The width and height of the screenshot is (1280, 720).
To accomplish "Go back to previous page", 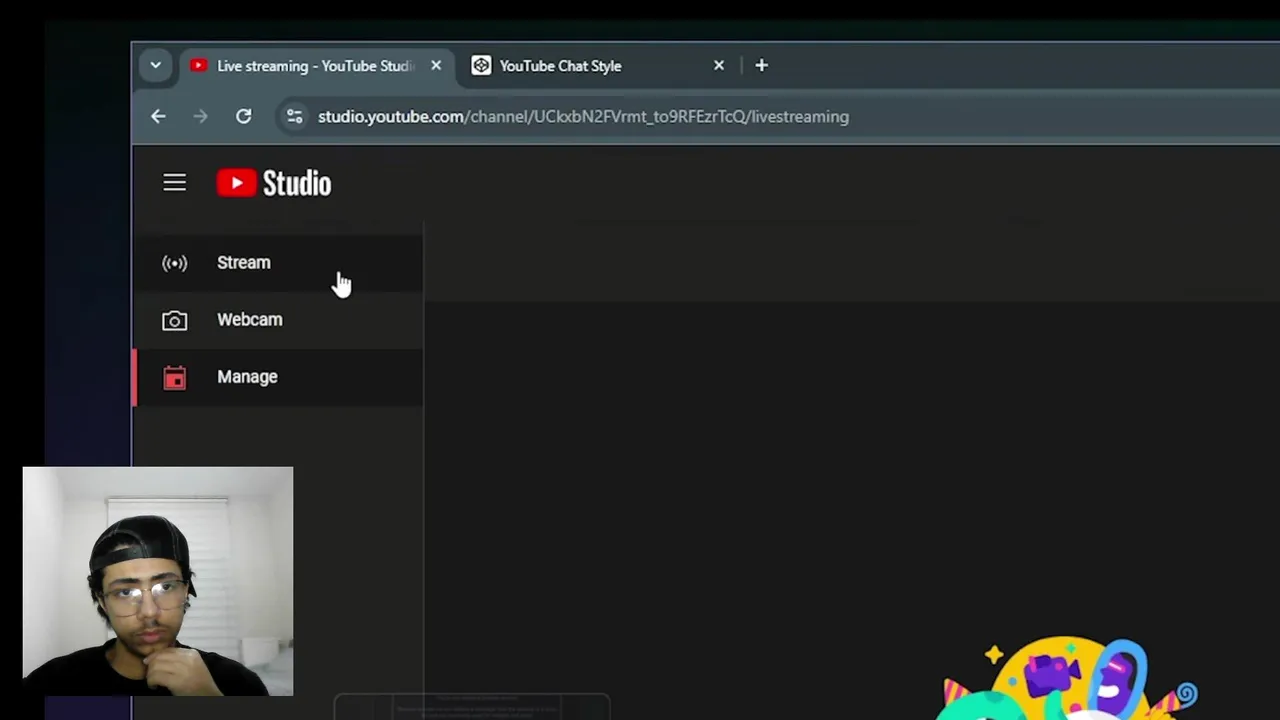I will pos(158,117).
